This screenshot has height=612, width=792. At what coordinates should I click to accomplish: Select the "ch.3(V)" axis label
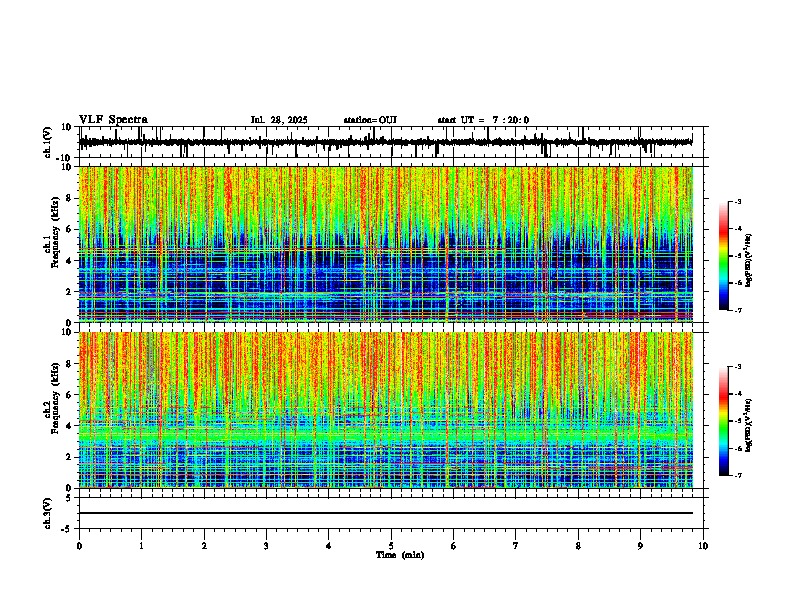click(x=48, y=513)
